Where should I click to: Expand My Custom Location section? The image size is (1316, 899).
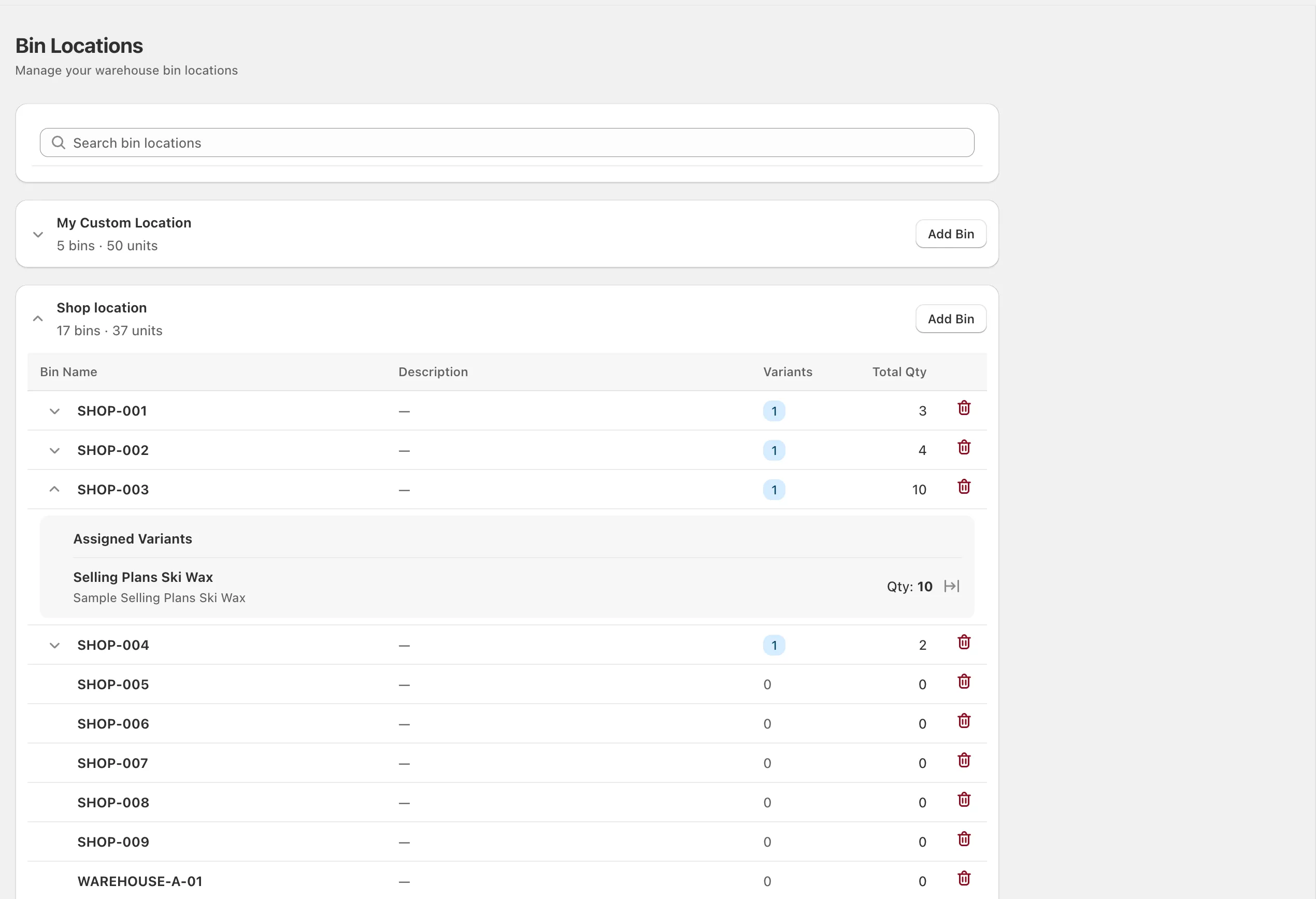(x=38, y=234)
